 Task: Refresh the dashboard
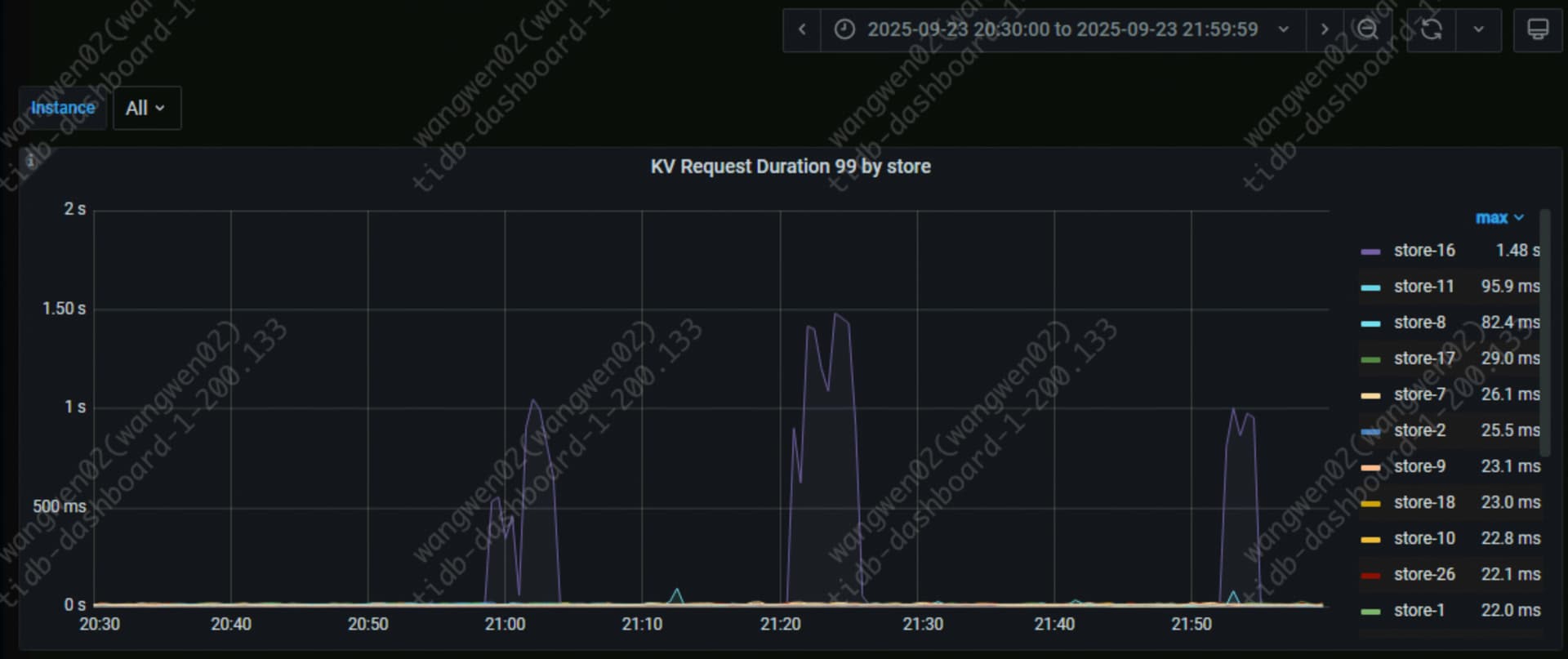pos(1431,30)
